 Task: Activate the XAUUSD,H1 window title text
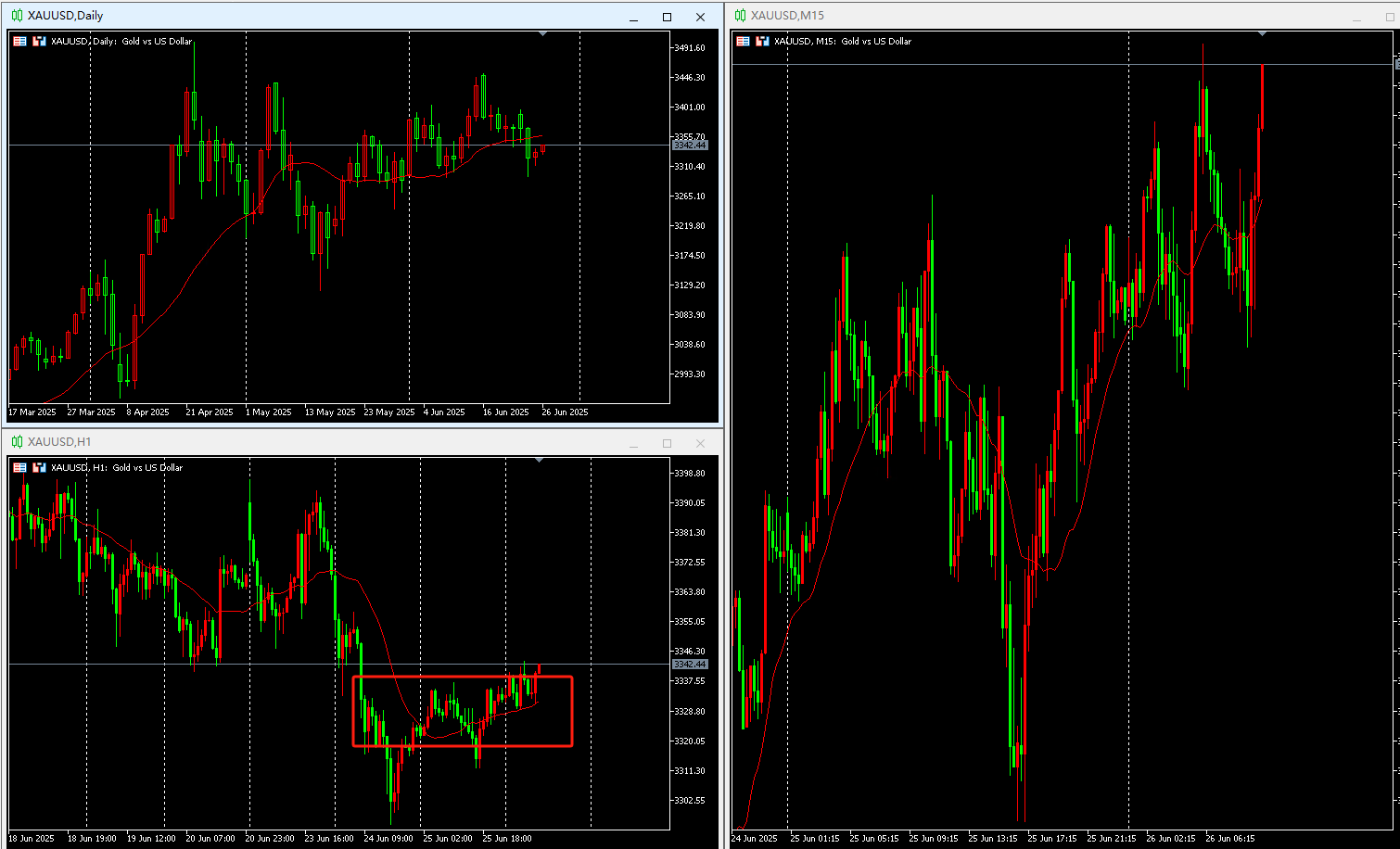[x=59, y=442]
